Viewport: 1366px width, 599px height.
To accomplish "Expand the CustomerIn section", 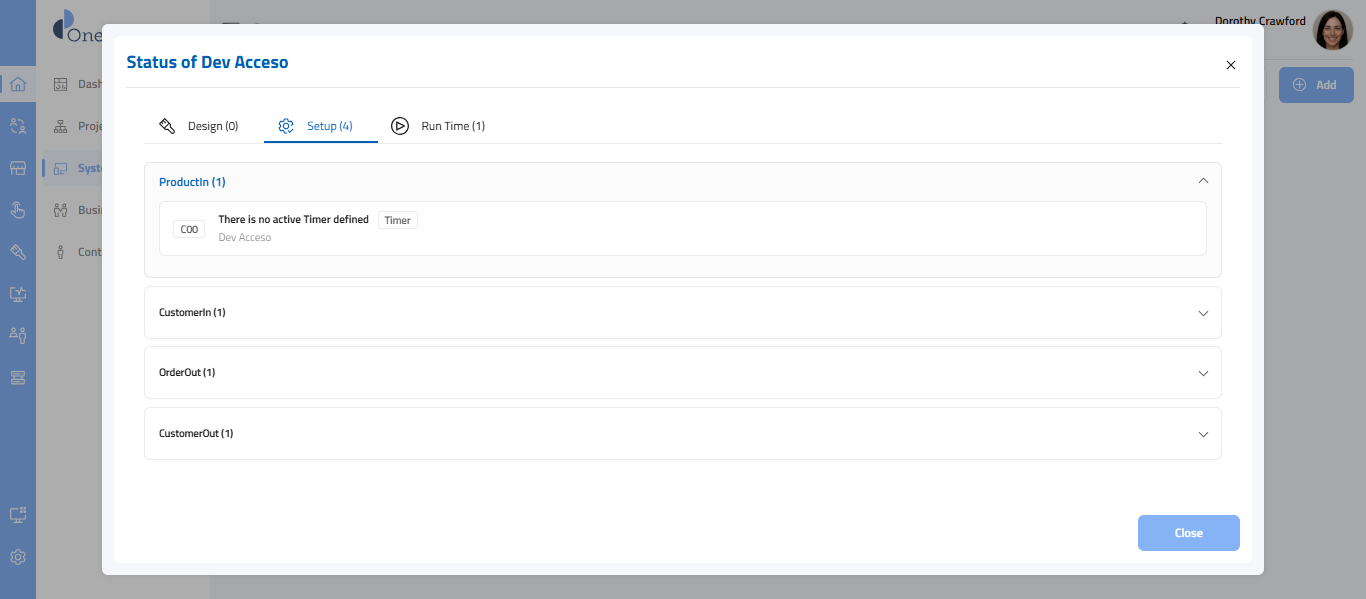I will coord(1203,313).
